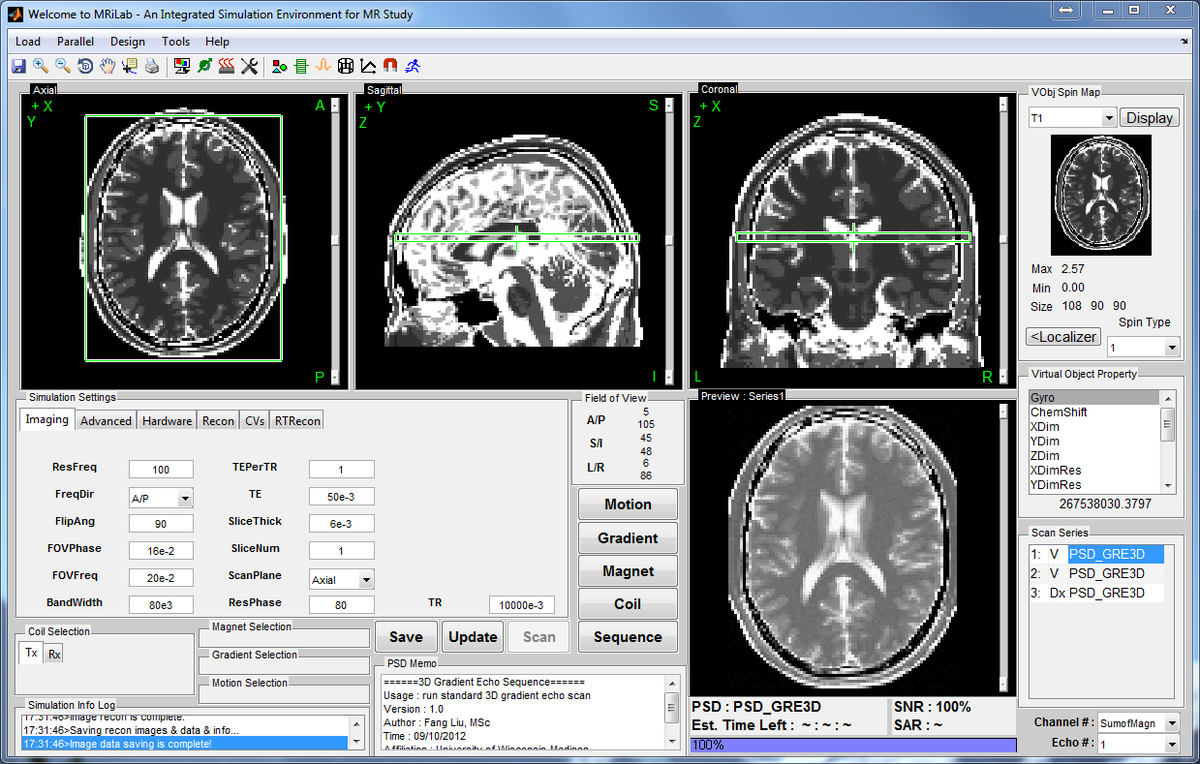Expand the T1 spin map dropdown
This screenshot has height=764, width=1200.
point(1072,118)
